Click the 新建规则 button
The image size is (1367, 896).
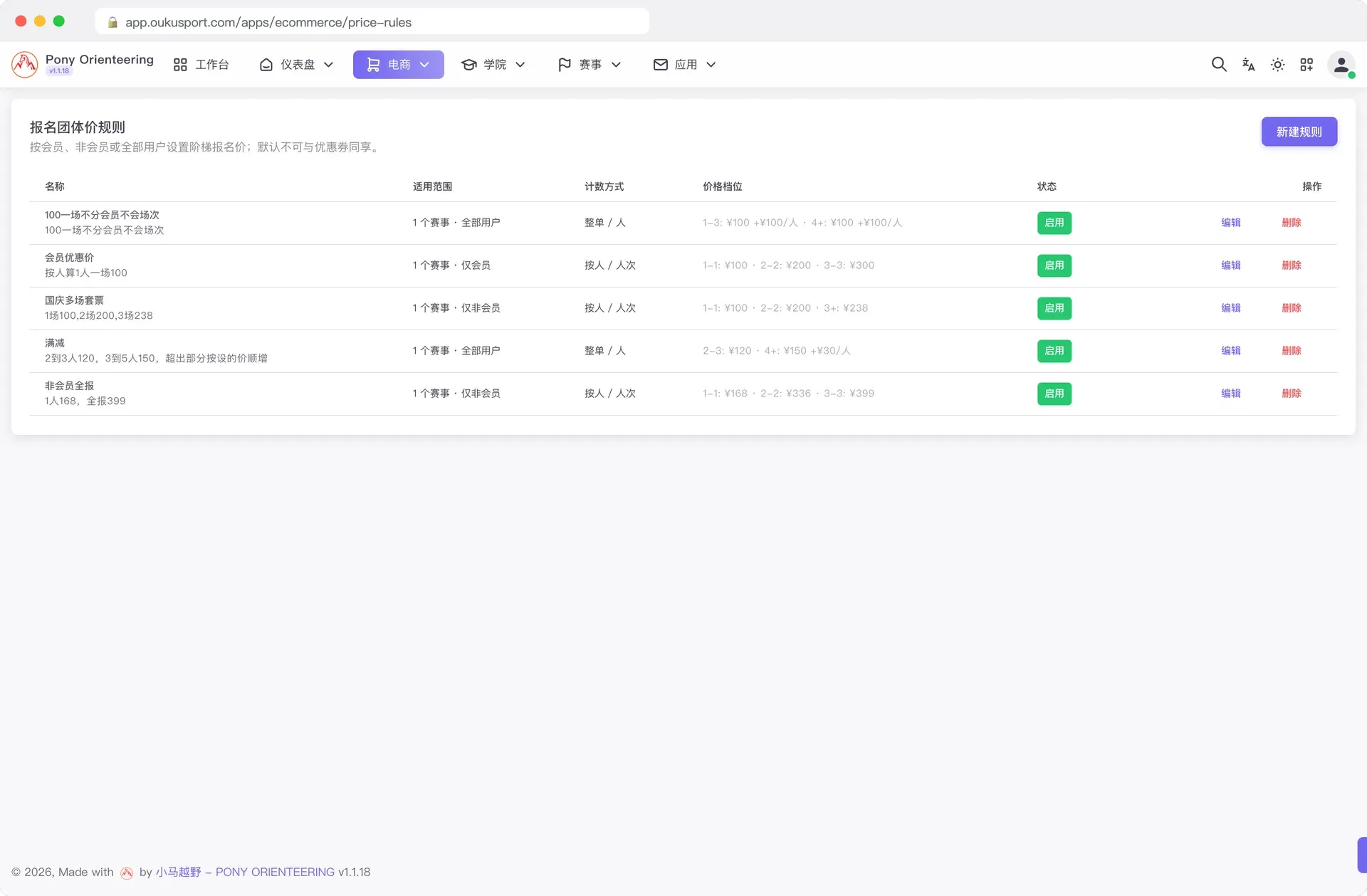click(x=1299, y=132)
